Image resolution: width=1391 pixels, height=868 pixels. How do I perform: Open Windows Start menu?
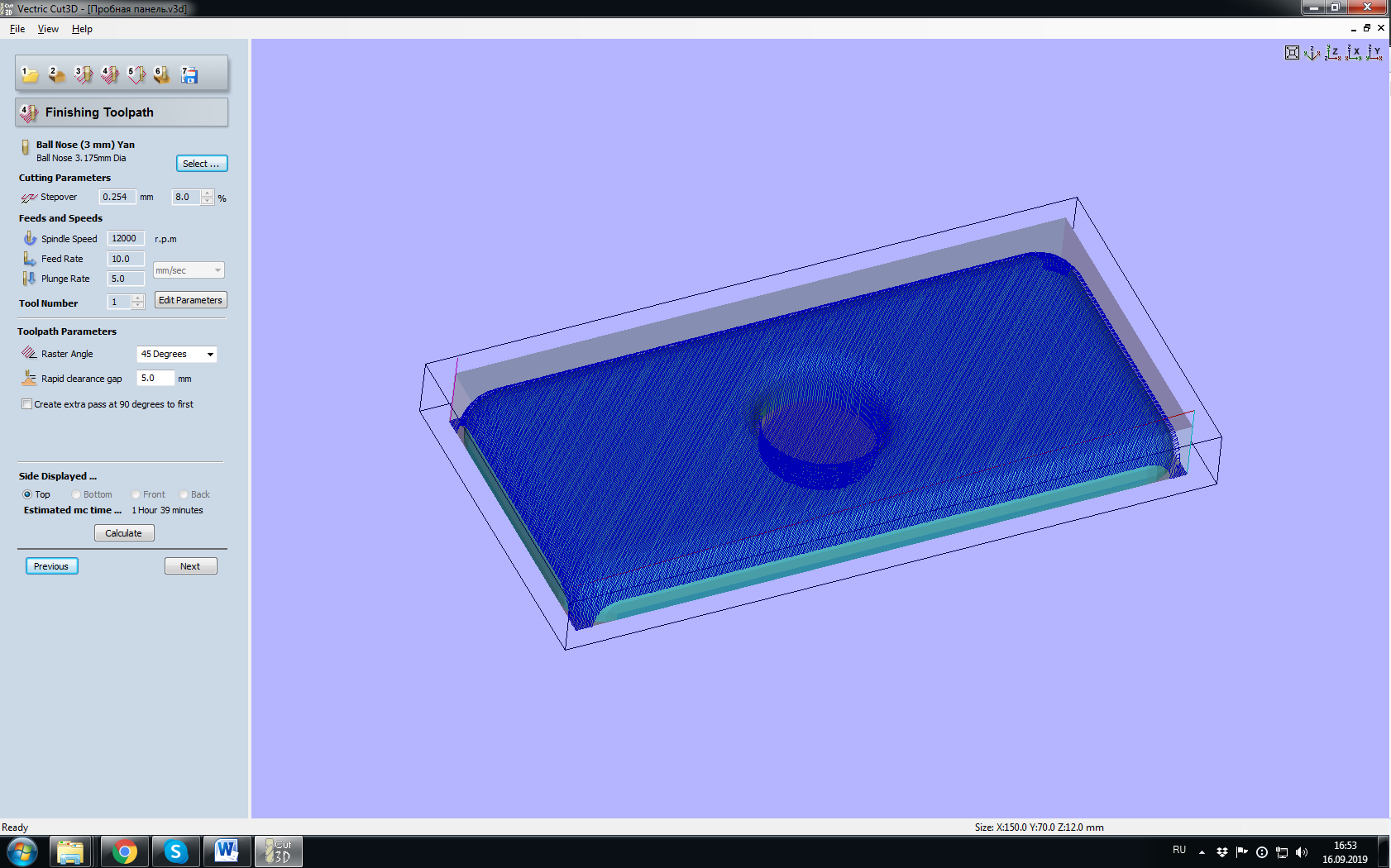coord(22,851)
